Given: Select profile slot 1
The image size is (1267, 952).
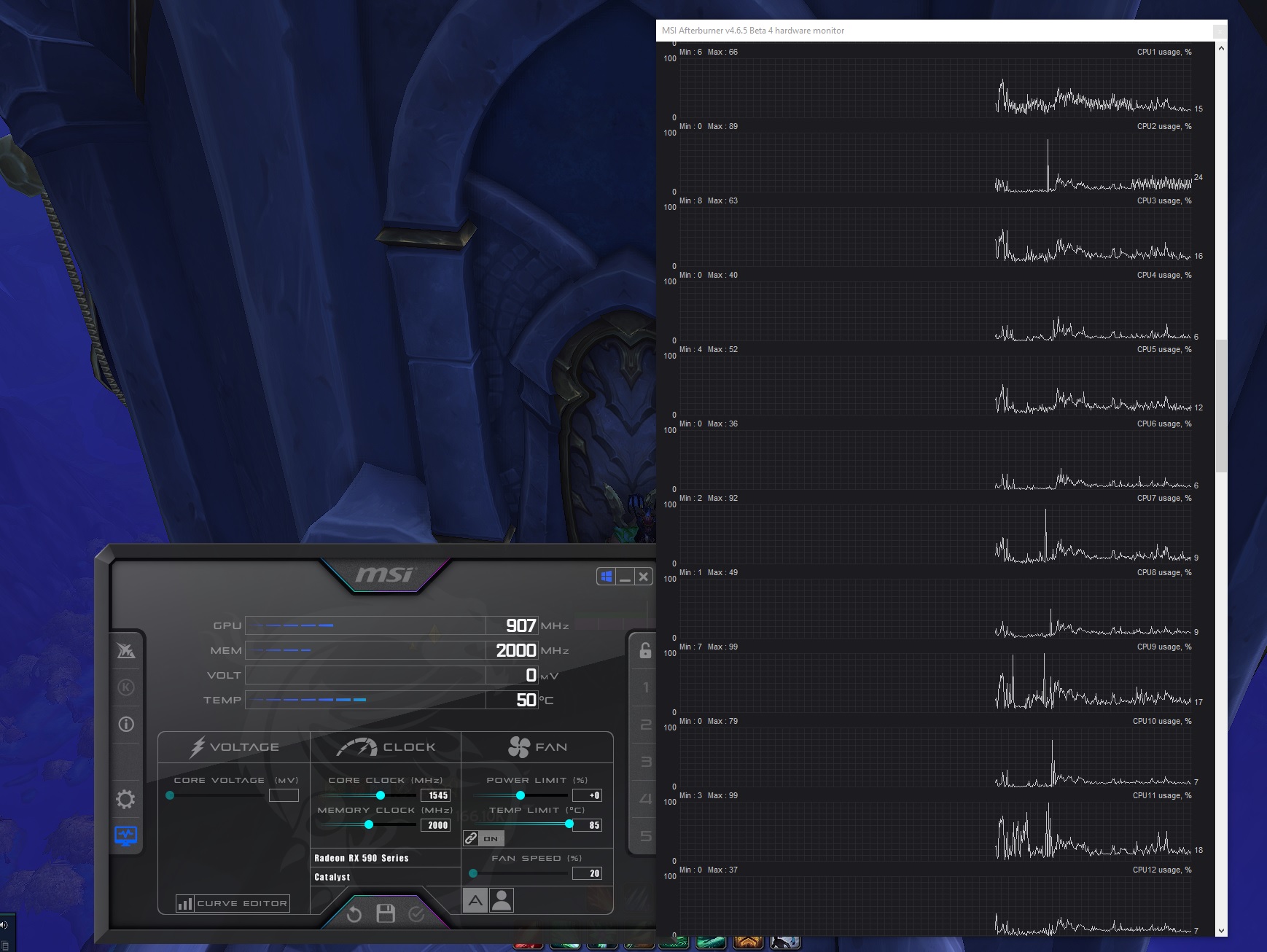Looking at the screenshot, I should click(645, 687).
